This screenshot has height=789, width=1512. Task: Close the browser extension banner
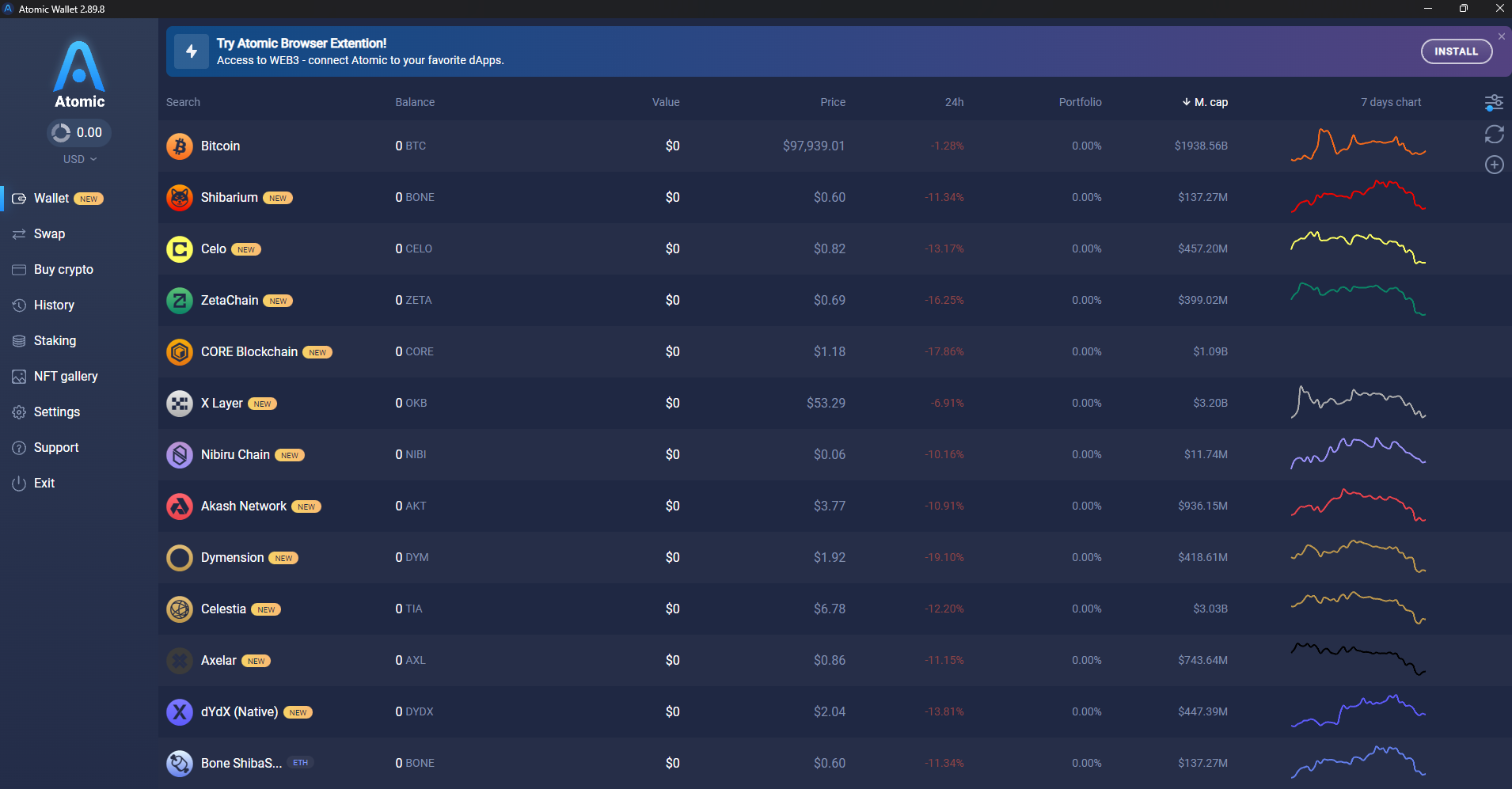coord(1502,36)
